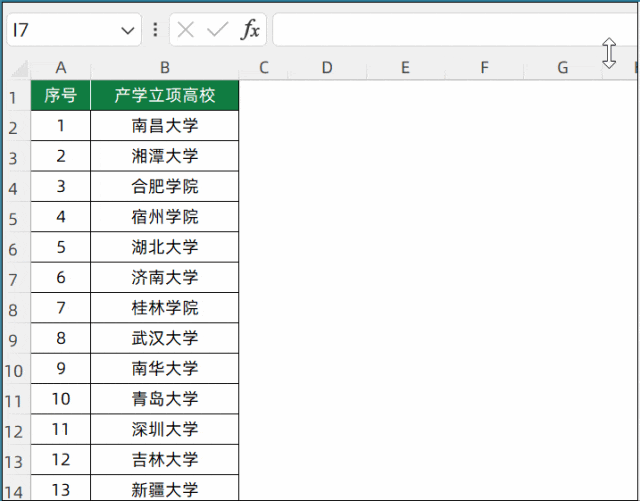Click serial number cell beside 南华大学
The height and width of the screenshot is (501, 640).
tap(61, 369)
